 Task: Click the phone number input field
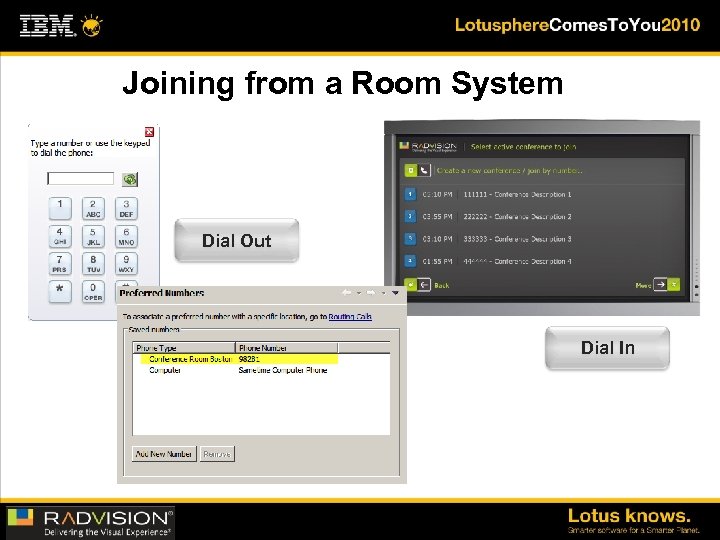coord(81,179)
